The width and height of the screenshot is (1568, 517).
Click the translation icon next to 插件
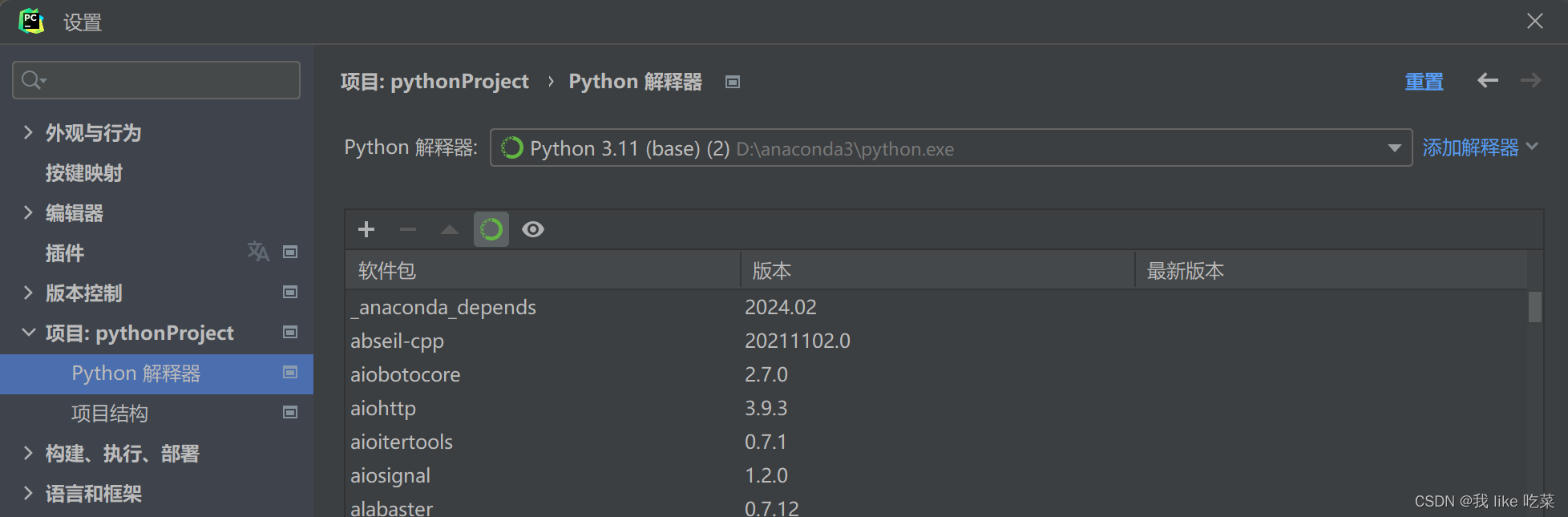click(x=258, y=252)
